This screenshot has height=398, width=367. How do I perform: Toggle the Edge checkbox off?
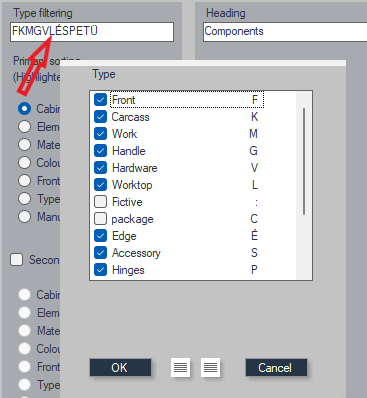pos(100,236)
